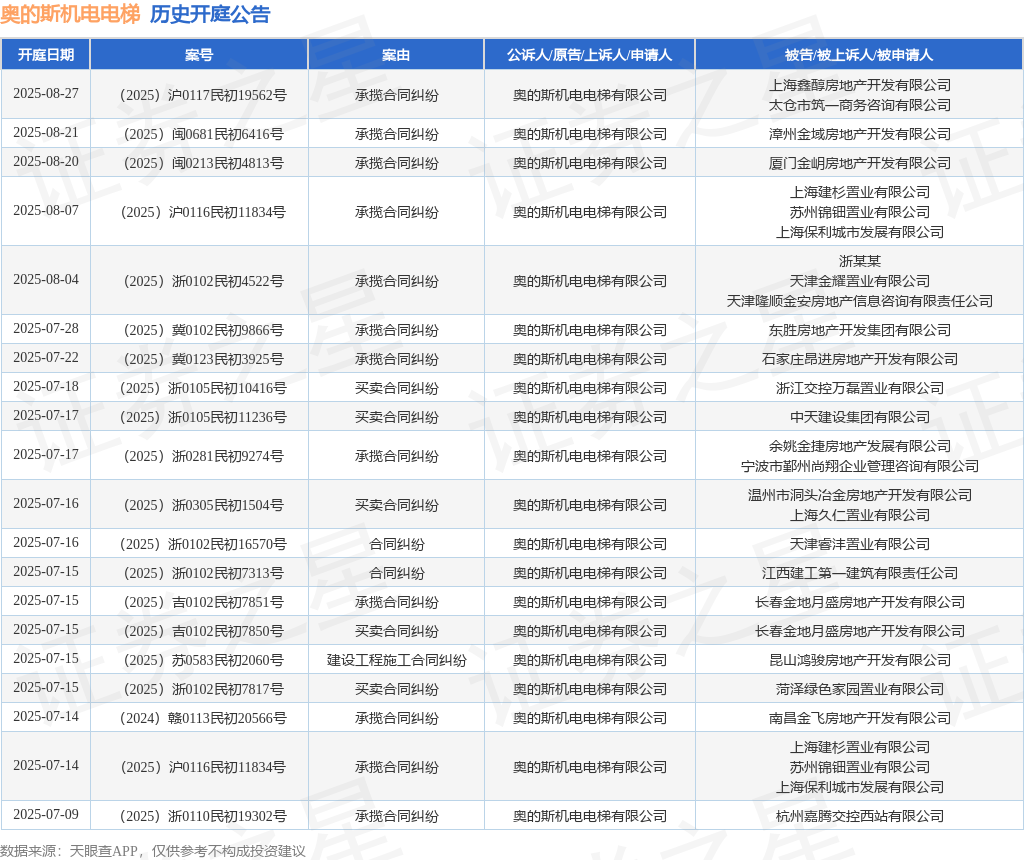Click defendant 石家庄昂进房地产开发有限公司
The width and height of the screenshot is (1024, 860).
tap(859, 359)
